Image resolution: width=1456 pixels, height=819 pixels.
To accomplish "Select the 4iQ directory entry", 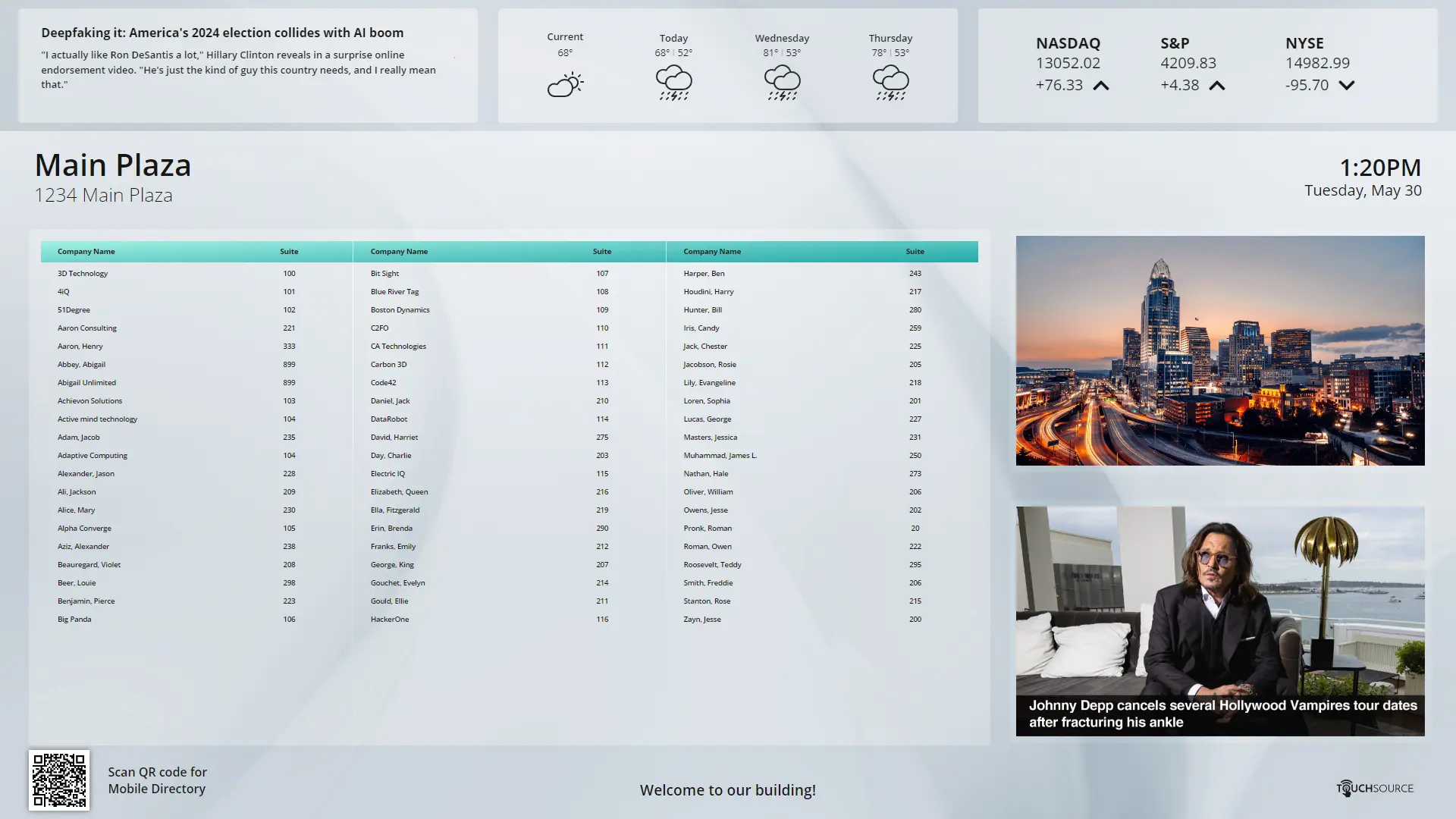I will (196, 292).
